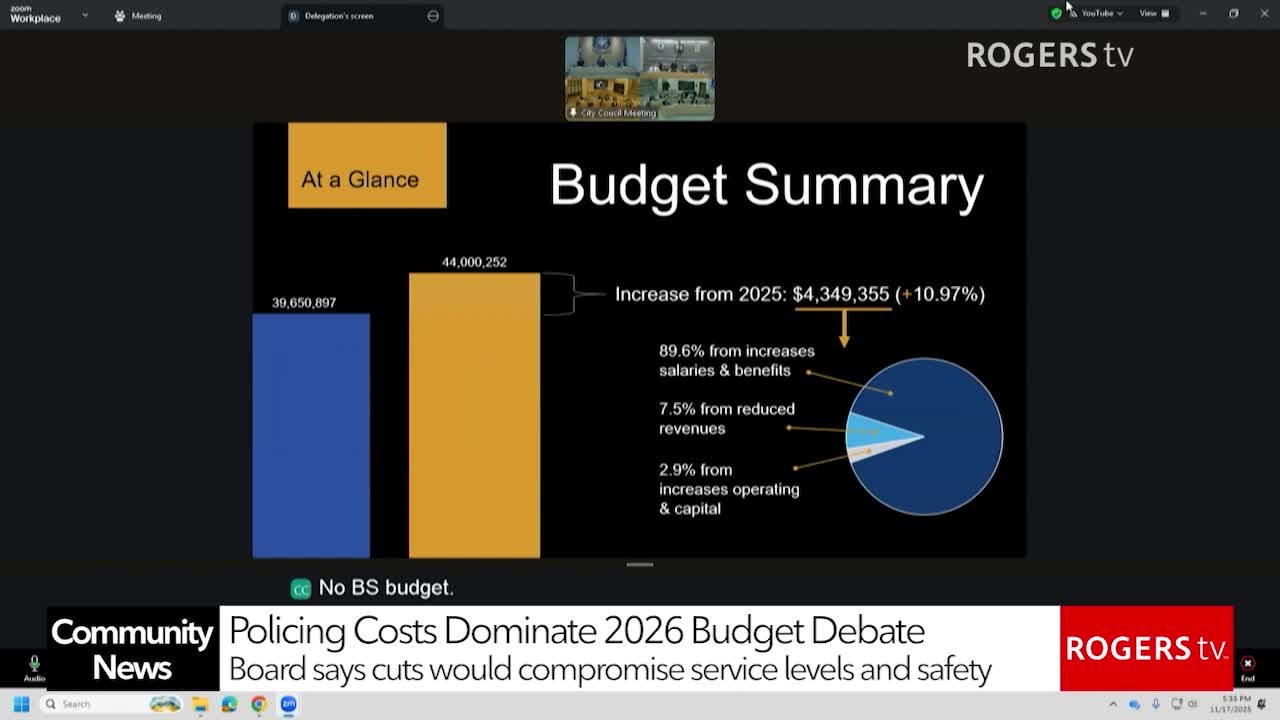
Task: Click the microphone icon in the system tray
Action: (x=1156, y=703)
